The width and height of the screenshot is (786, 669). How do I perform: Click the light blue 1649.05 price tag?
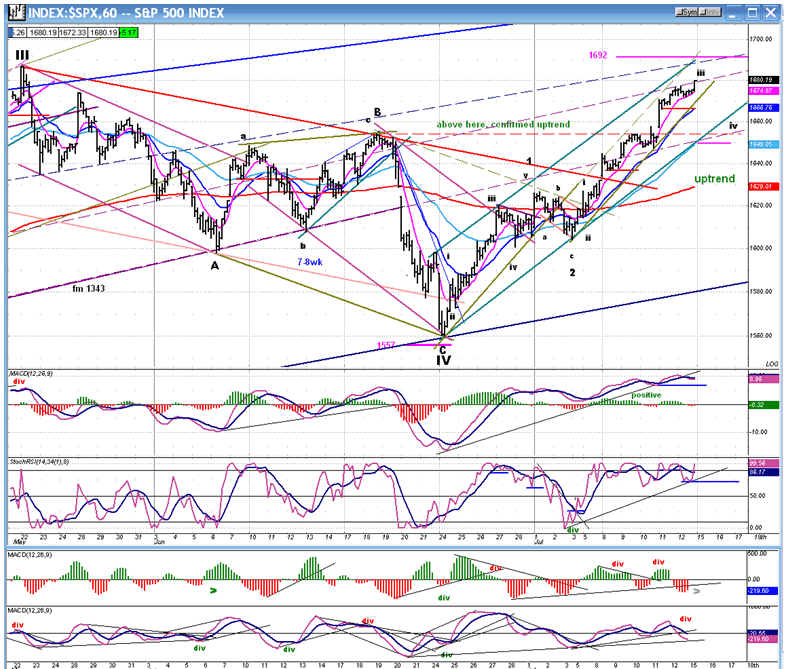pyautogui.click(x=764, y=144)
